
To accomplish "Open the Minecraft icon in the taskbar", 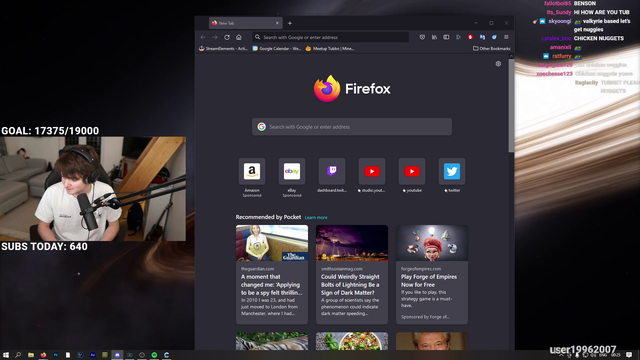I will [105, 355].
